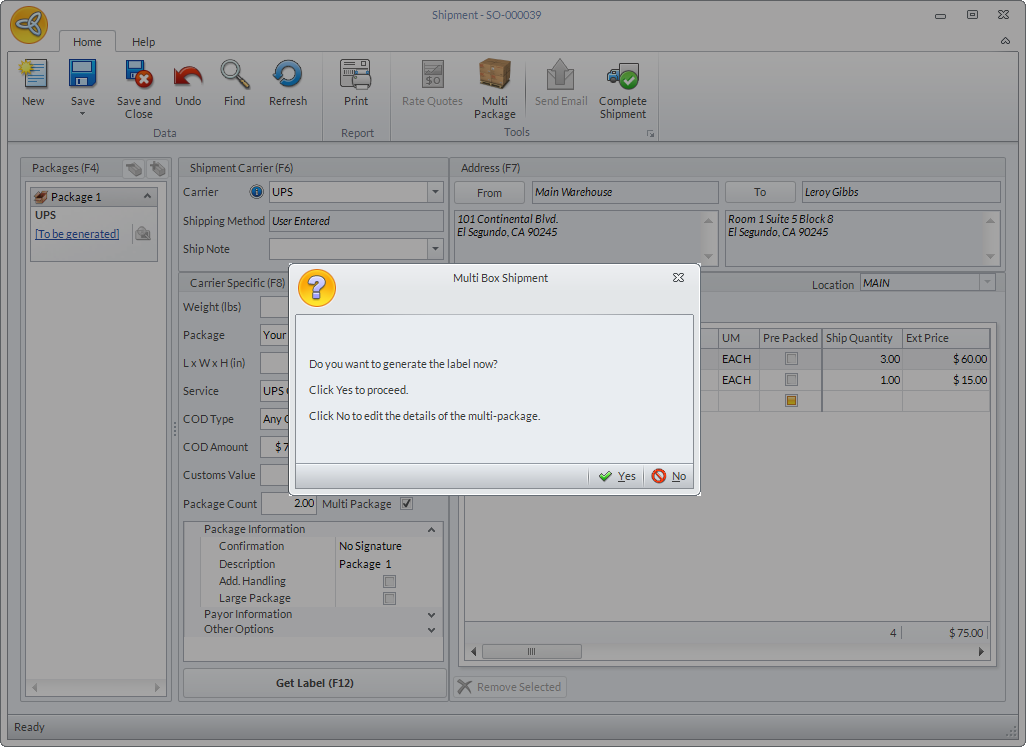Click the To be generated link

tap(77, 234)
